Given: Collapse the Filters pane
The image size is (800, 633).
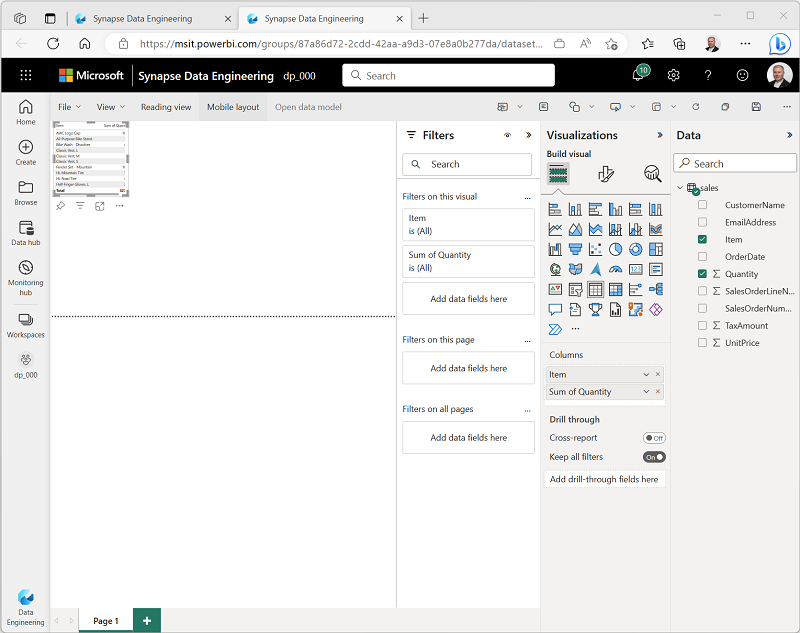Looking at the screenshot, I should pos(529,135).
